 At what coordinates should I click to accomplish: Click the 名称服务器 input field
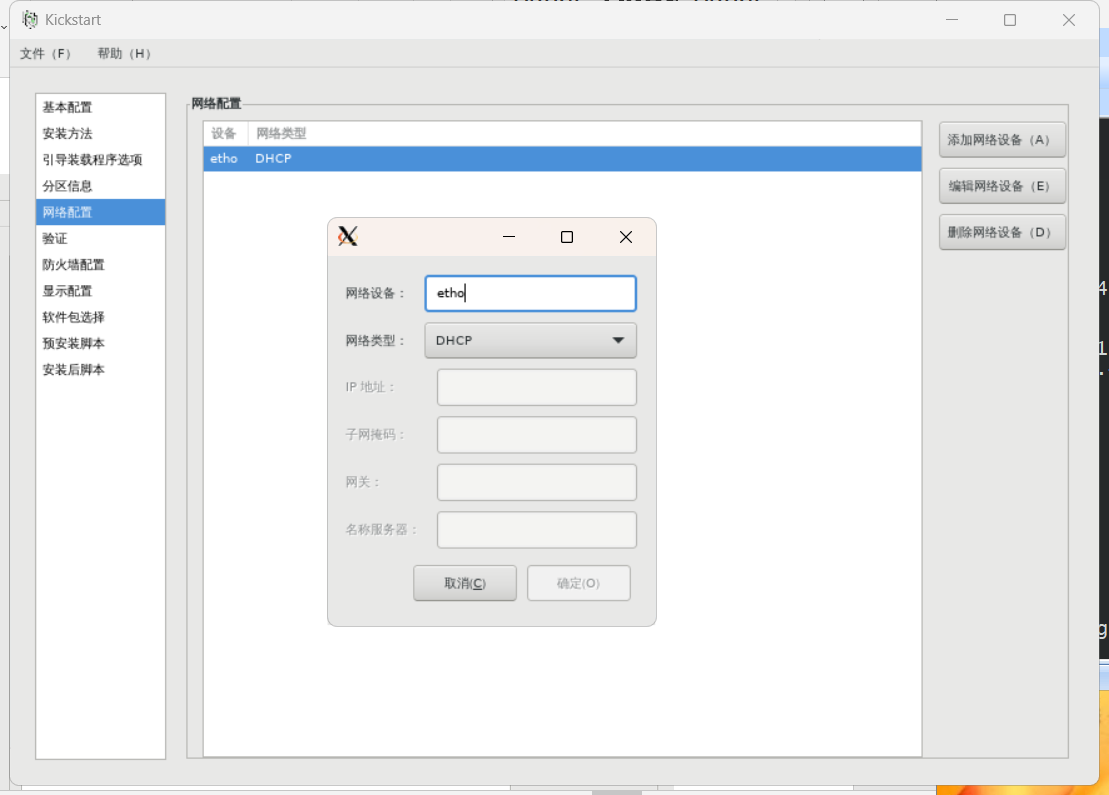click(537, 529)
